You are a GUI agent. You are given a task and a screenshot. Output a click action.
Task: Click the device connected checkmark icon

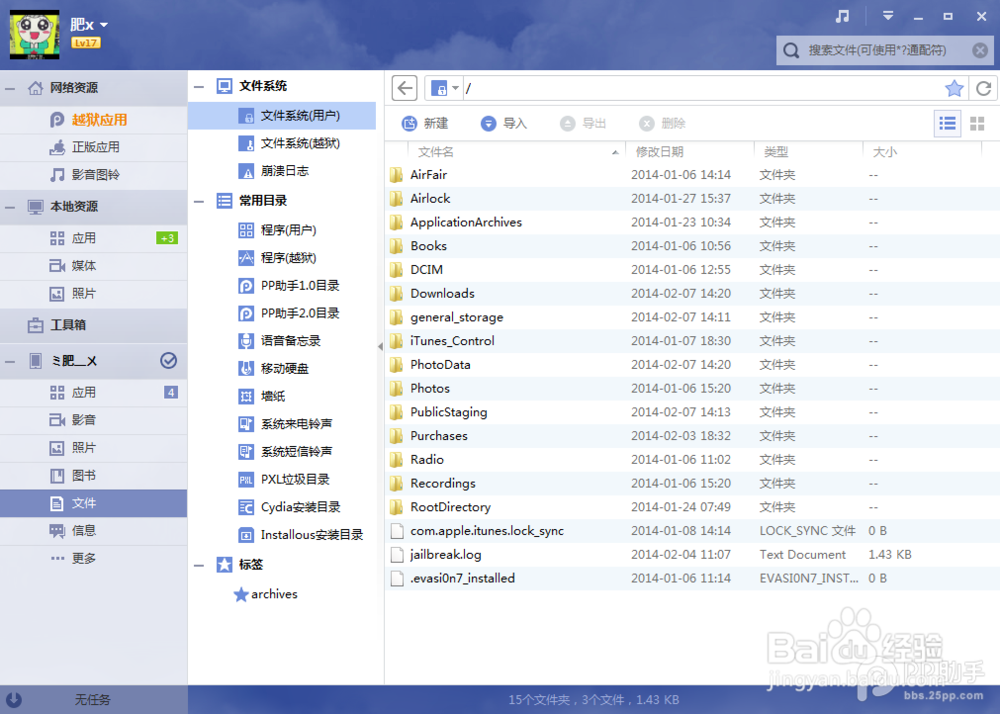click(x=168, y=361)
